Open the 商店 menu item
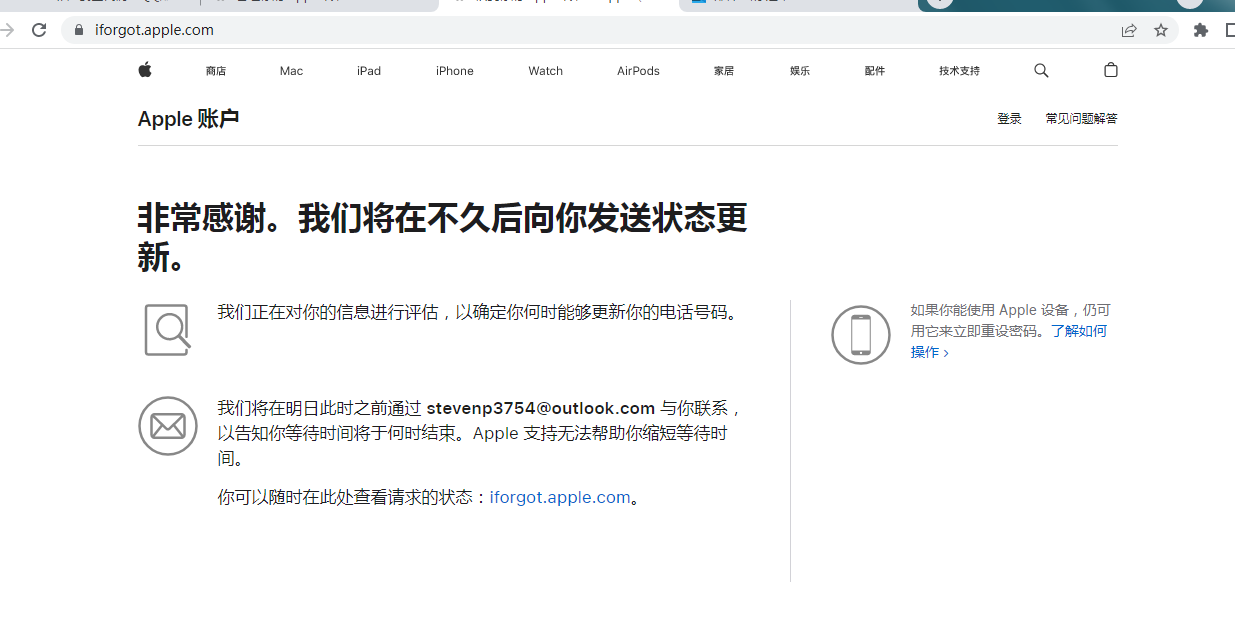This screenshot has height=637, width=1235. click(216, 71)
